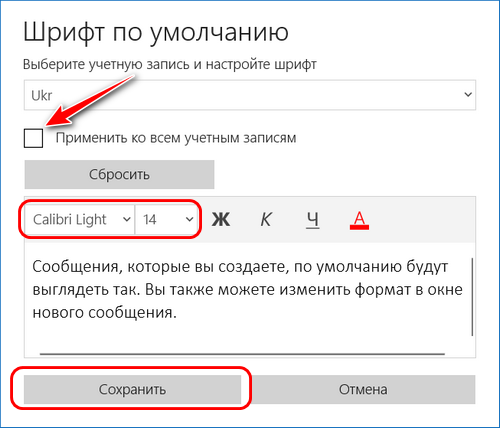Viewport: 500px width, 428px height.
Task: Toggle italic formatting (К)
Action: [x=266, y=219]
